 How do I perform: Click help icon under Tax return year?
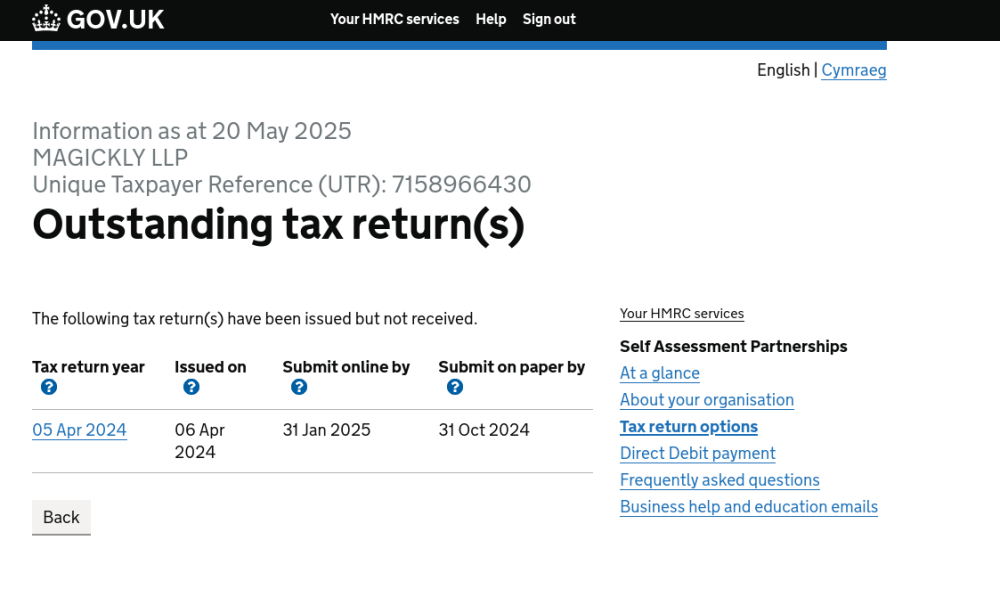[x=49, y=387]
